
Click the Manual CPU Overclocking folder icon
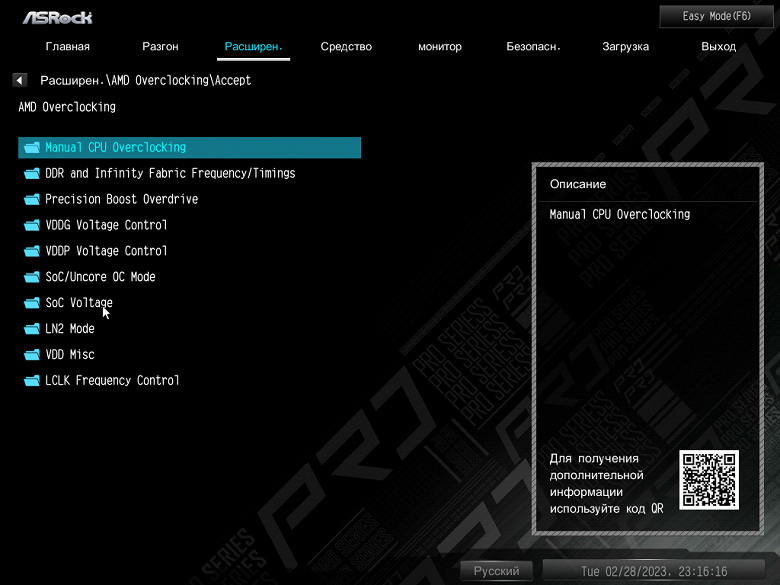[32, 148]
